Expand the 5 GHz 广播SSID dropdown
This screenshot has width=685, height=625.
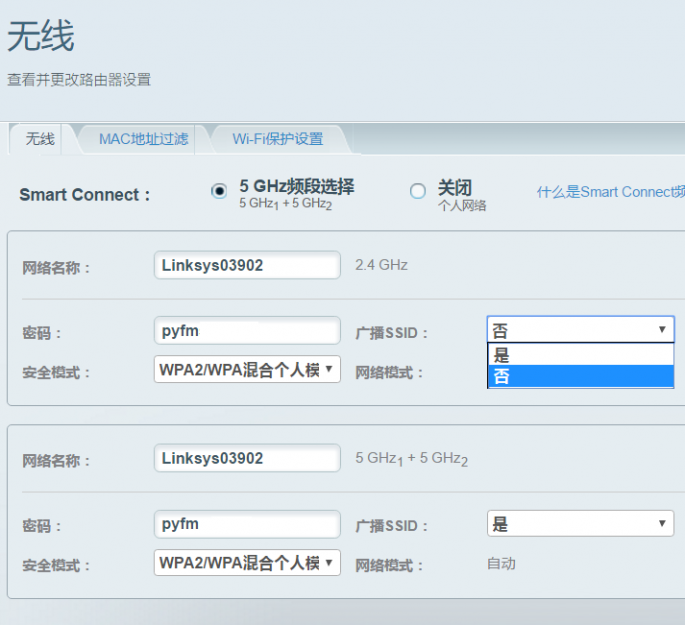tap(581, 523)
